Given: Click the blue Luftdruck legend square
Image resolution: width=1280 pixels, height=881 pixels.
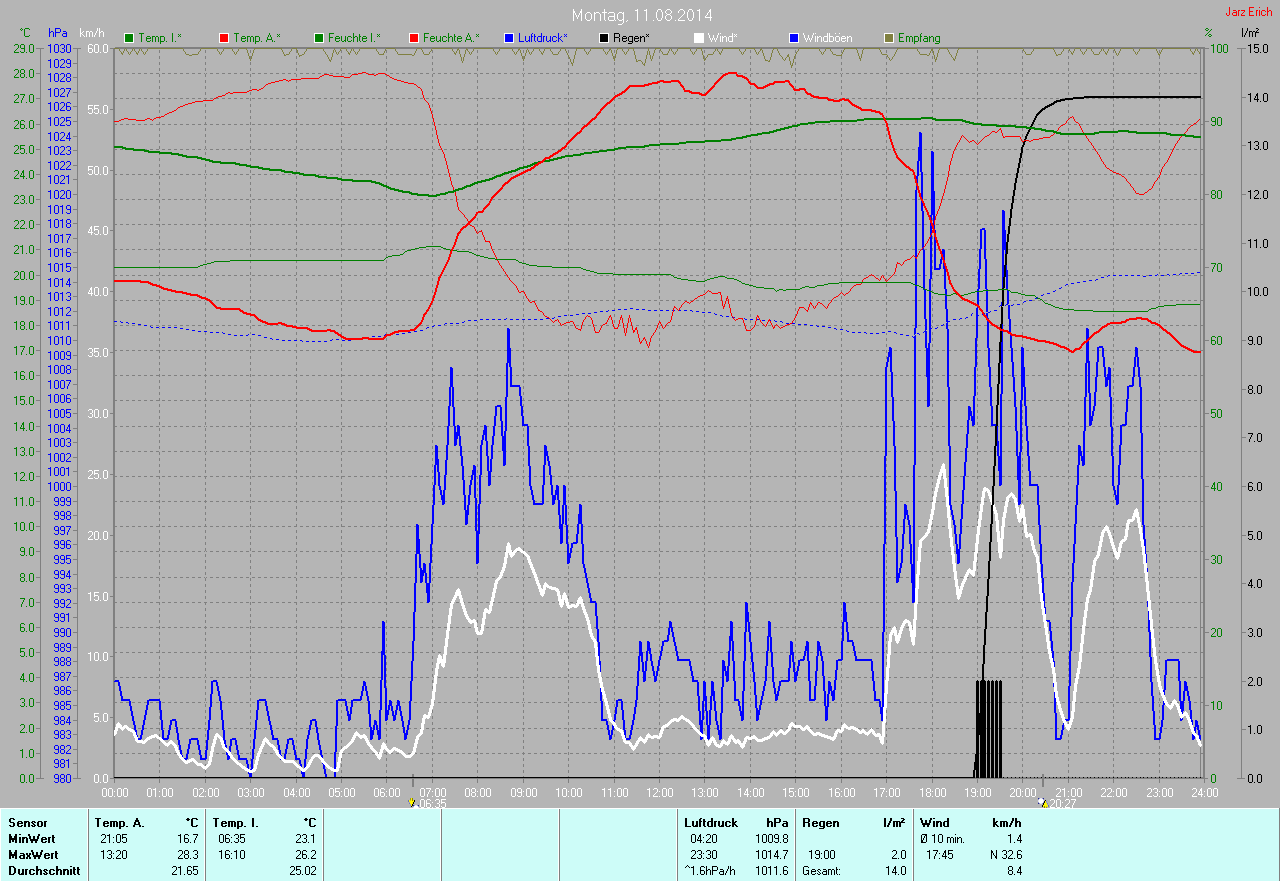Looking at the screenshot, I should pyautogui.click(x=509, y=38).
